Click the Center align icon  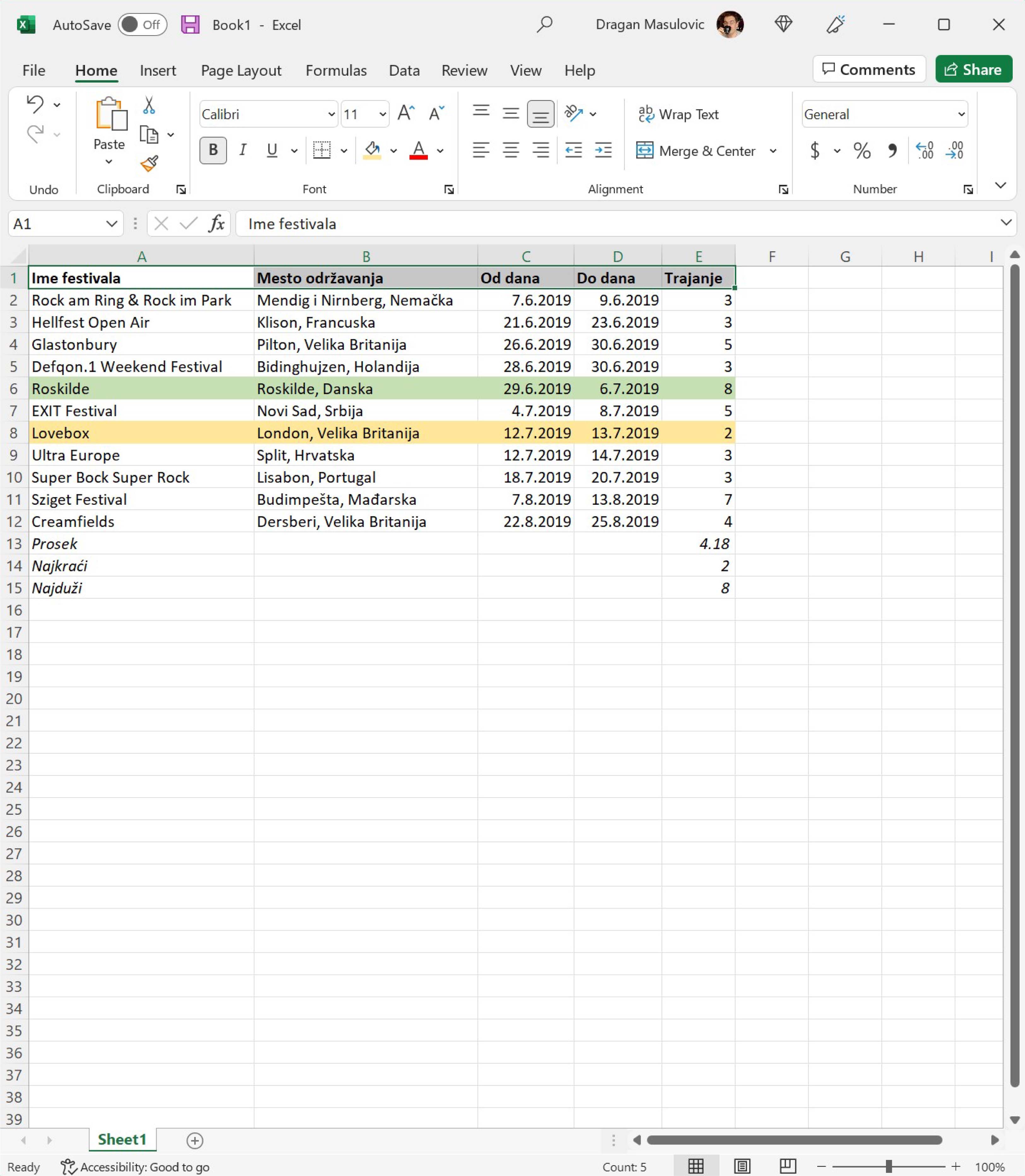(510, 150)
